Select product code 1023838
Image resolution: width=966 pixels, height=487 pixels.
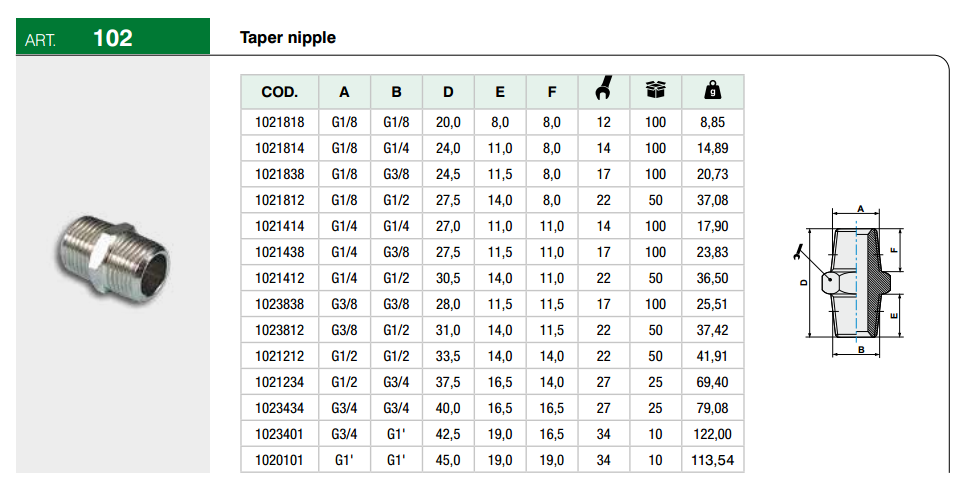(280, 304)
